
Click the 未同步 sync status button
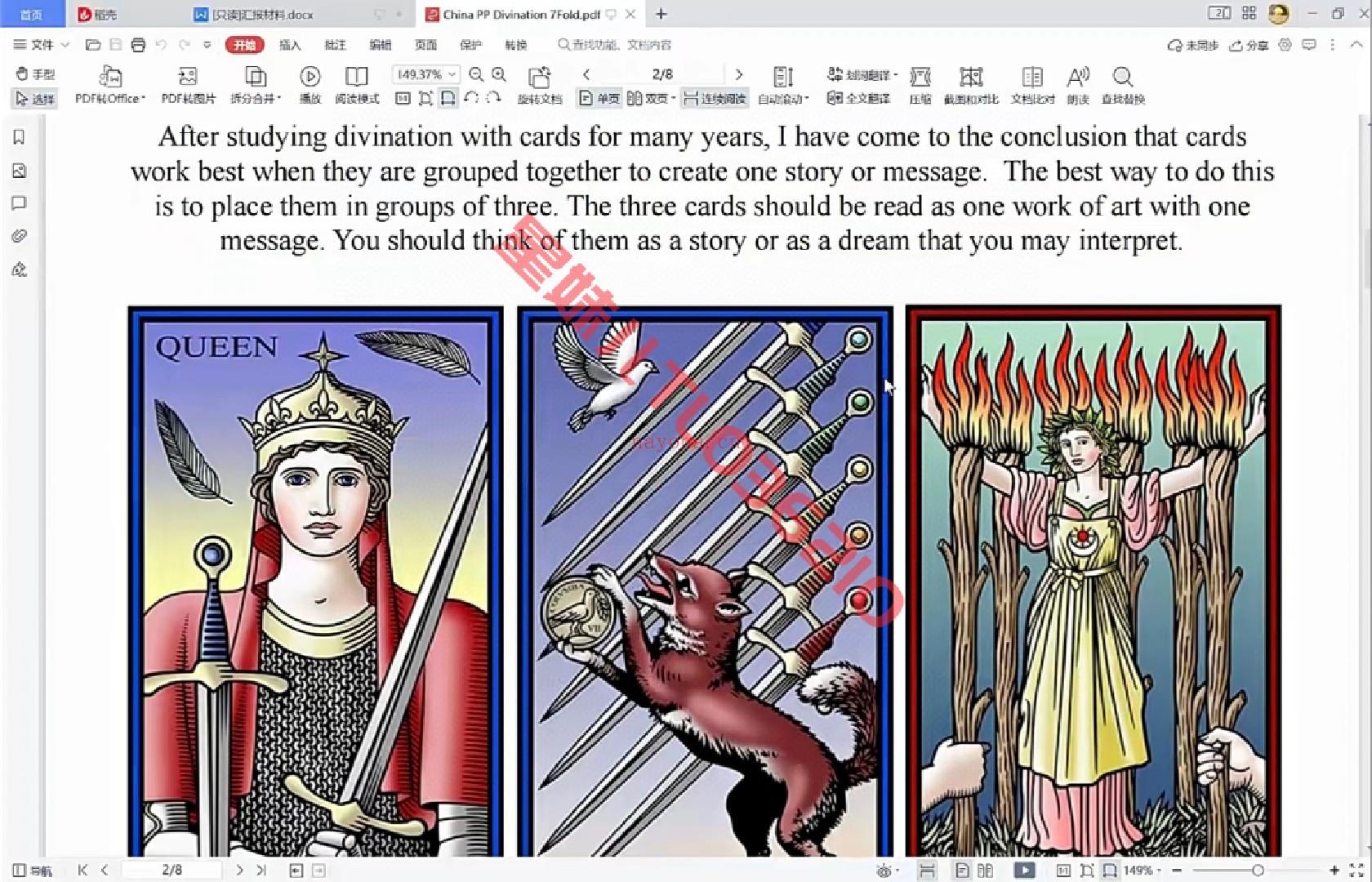click(x=1193, y=45)
